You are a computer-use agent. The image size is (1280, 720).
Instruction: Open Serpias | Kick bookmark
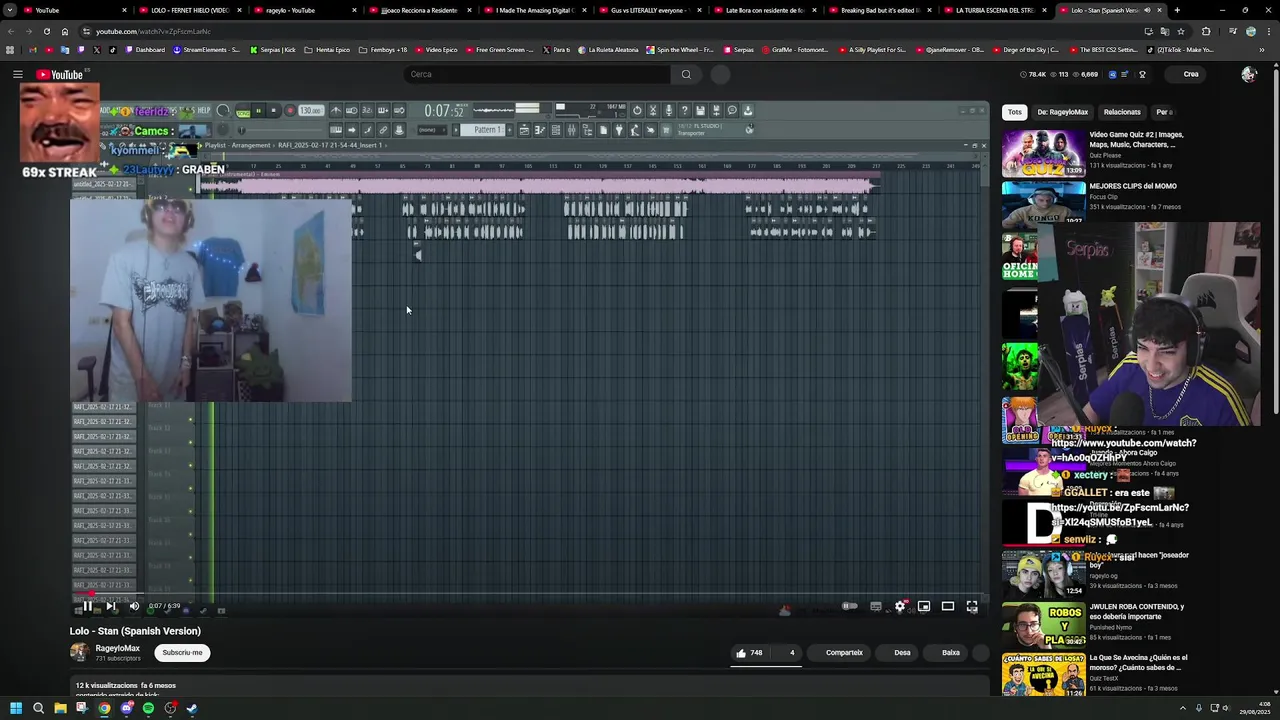point(272,50)
